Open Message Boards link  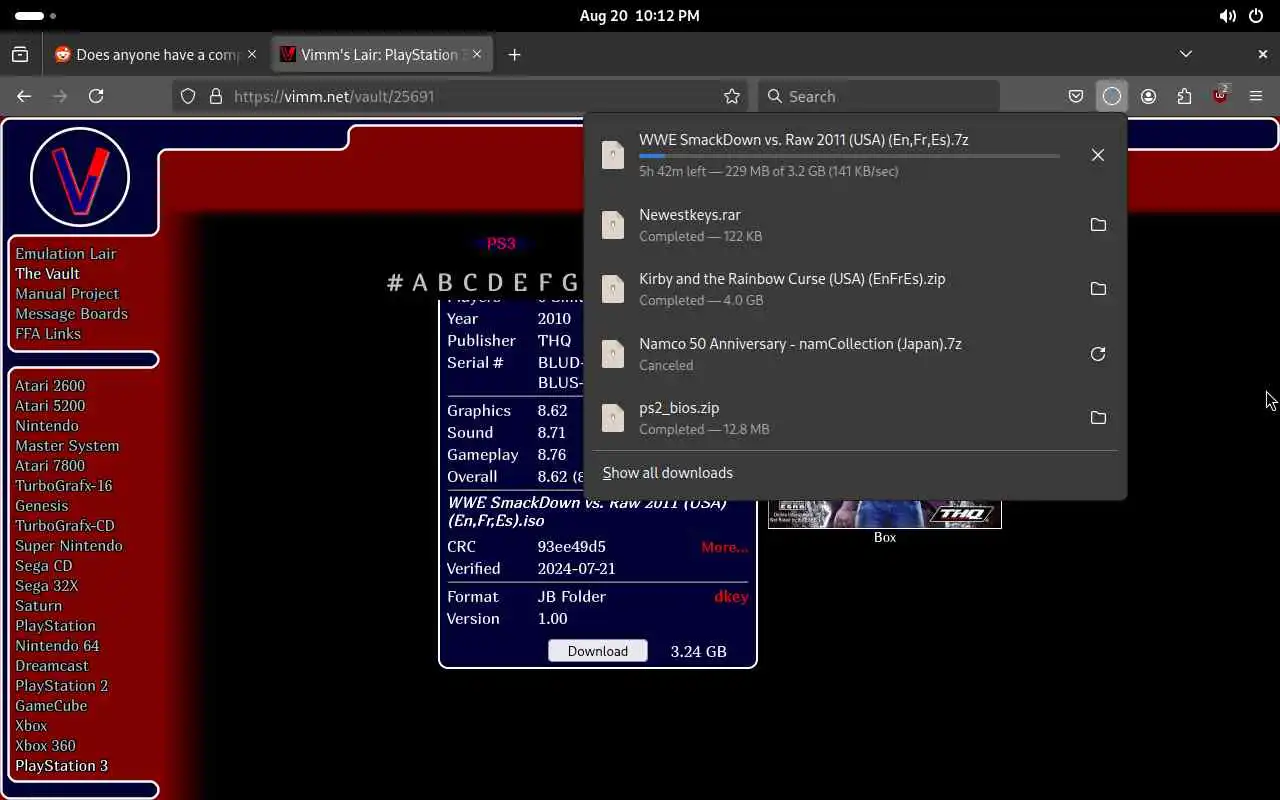click(x=71, y=314)
